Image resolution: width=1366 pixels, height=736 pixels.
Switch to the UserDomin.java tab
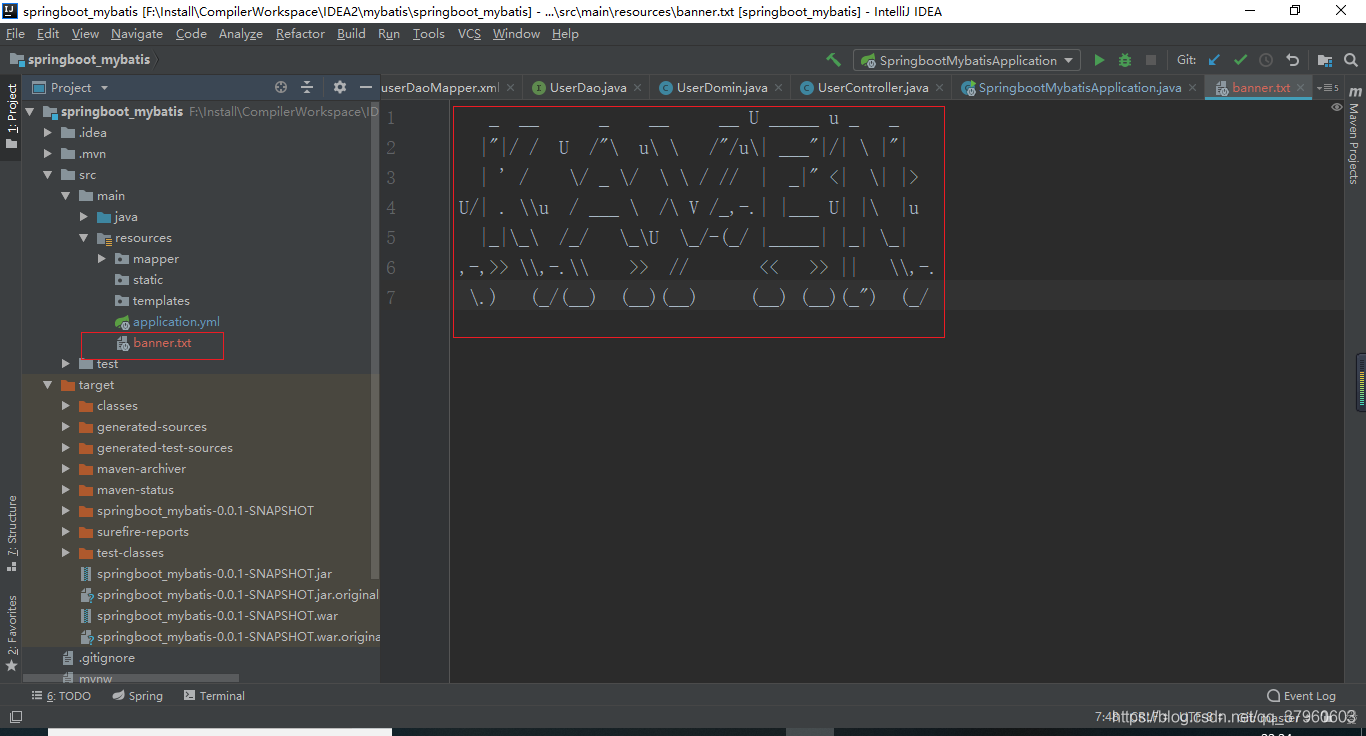[x=720, y=88]
